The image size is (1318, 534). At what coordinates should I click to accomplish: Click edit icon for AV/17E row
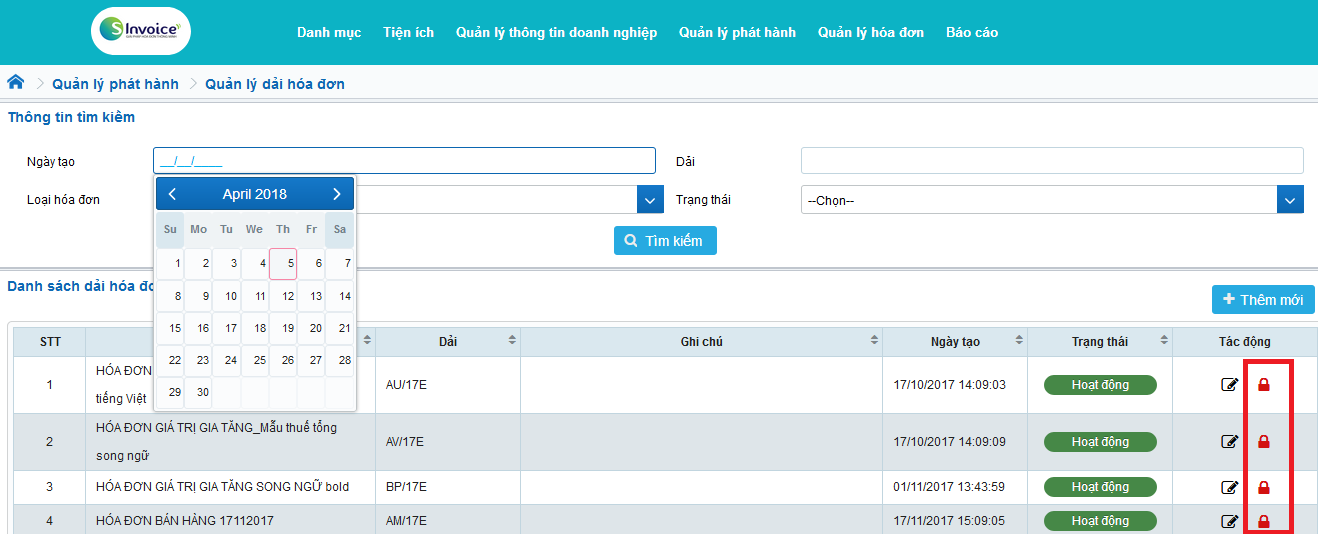pyautogui.click(x=1230, y=441)
